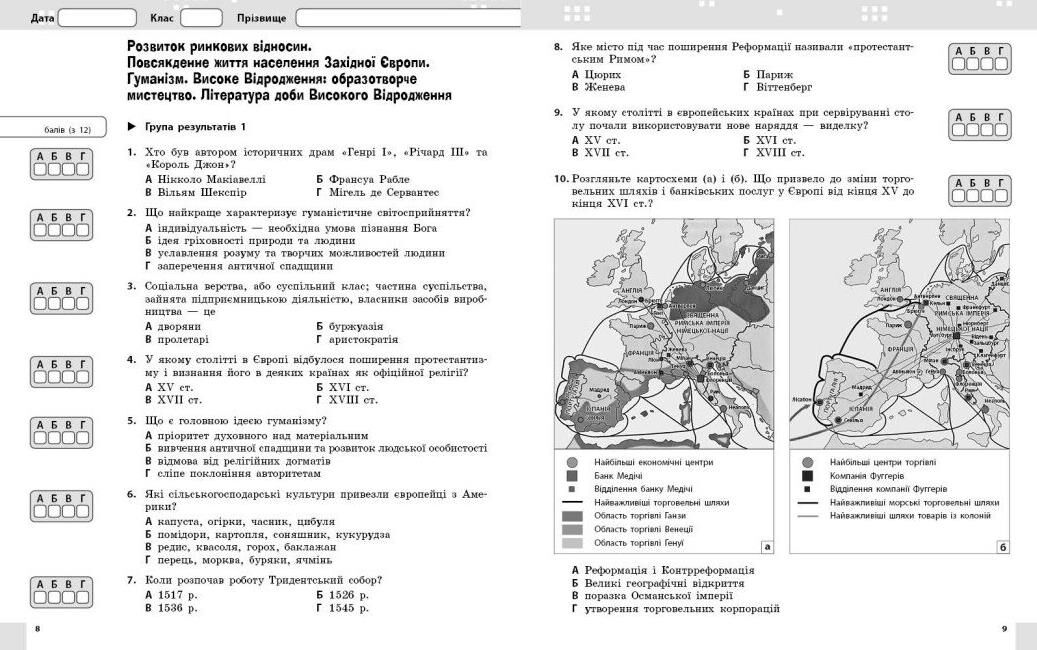Screen dimensions: 1037x650
Task: Mark answer box А for question 2
Action: pyautogui.click(x=40, y=230)
